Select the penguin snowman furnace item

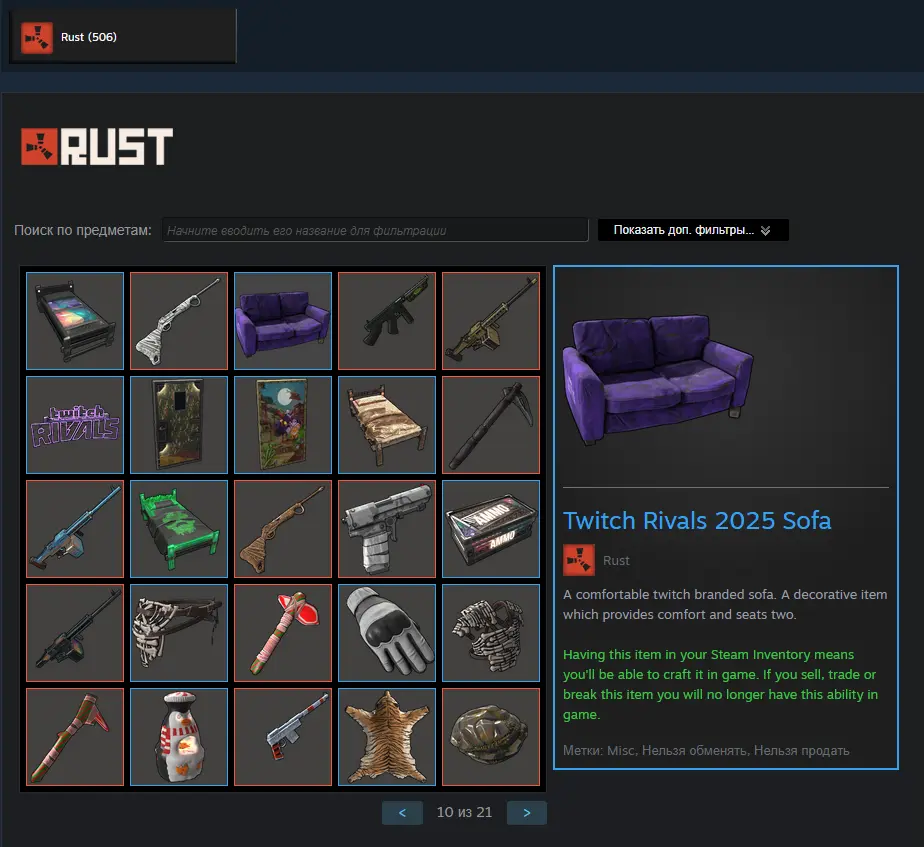(179, 737)
